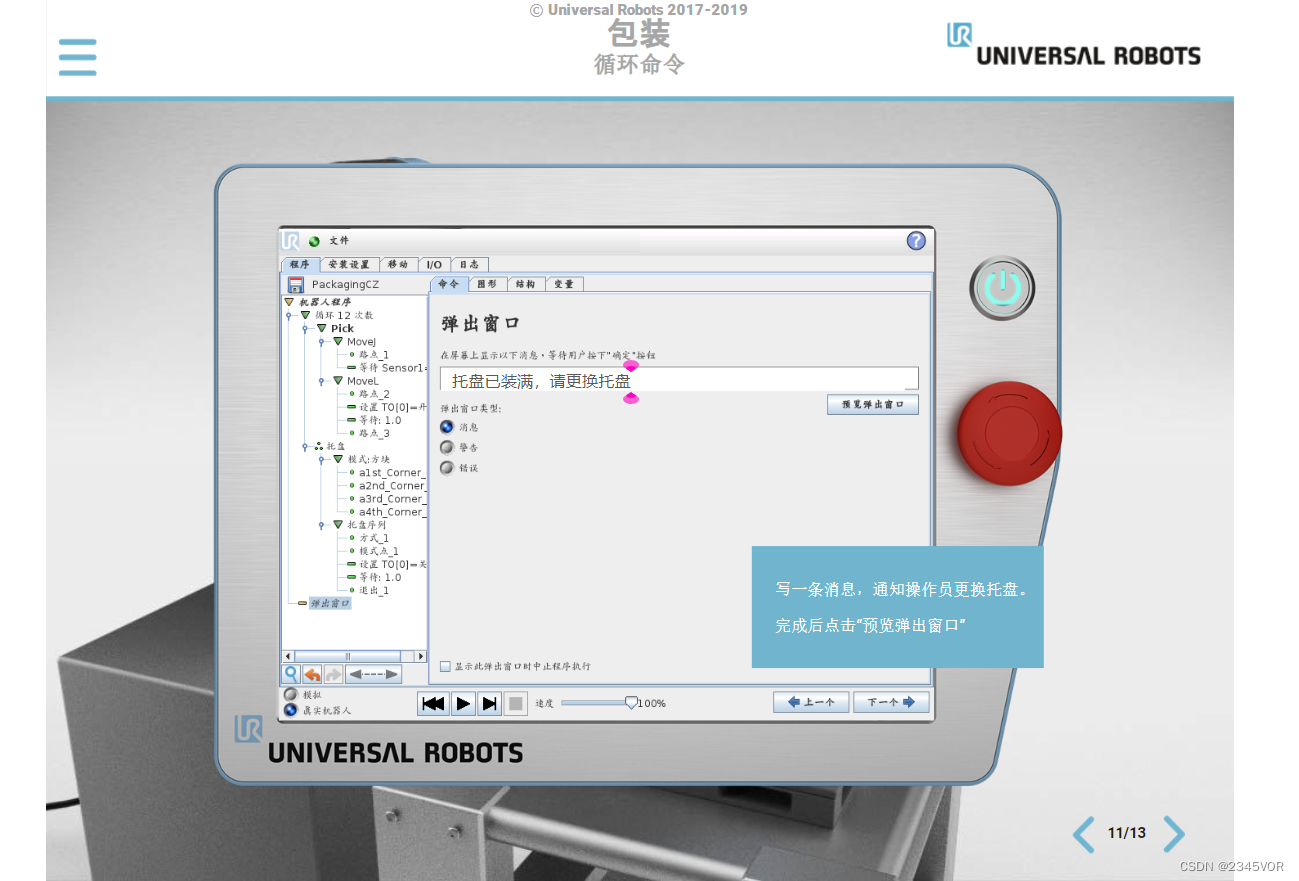Click waypoint dot icon beside 路点_1
This screenshot has width=1299, height=881.
tap(352, 355)
